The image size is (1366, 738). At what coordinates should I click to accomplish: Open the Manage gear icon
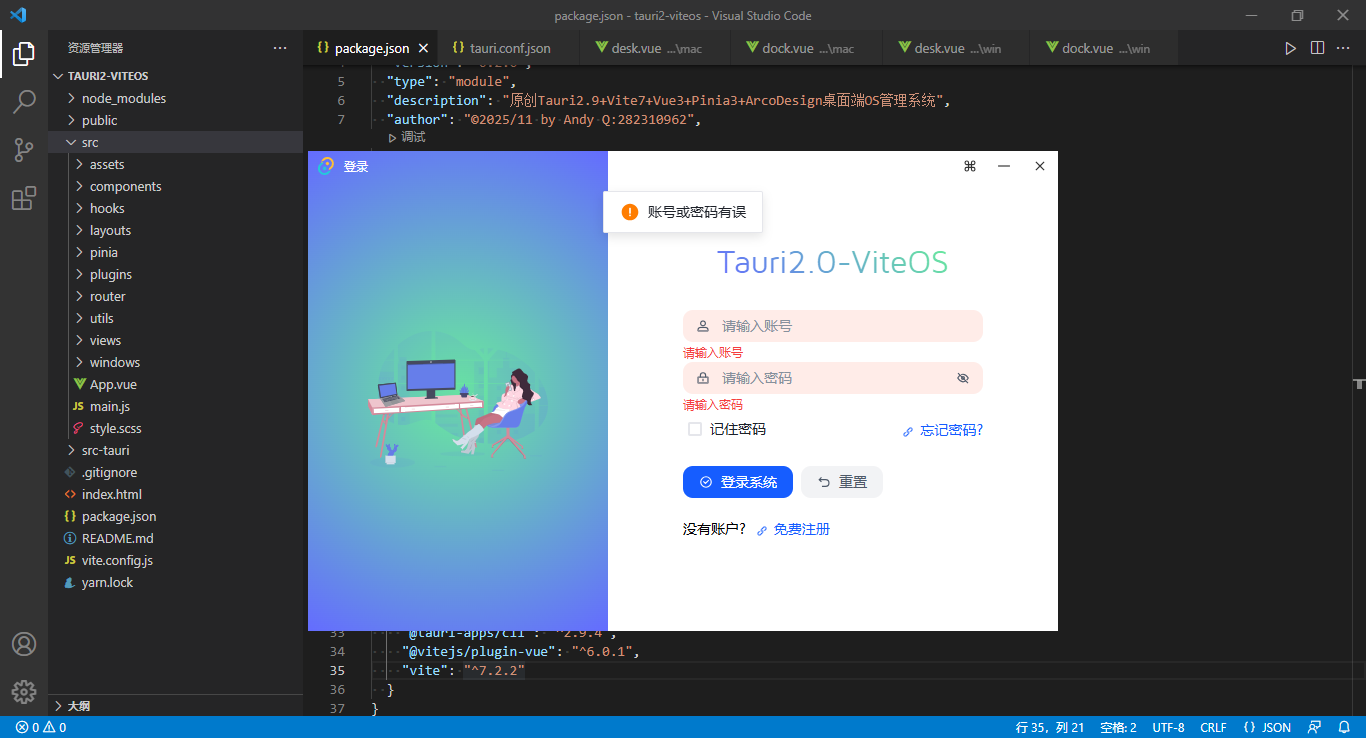point(24,692)
